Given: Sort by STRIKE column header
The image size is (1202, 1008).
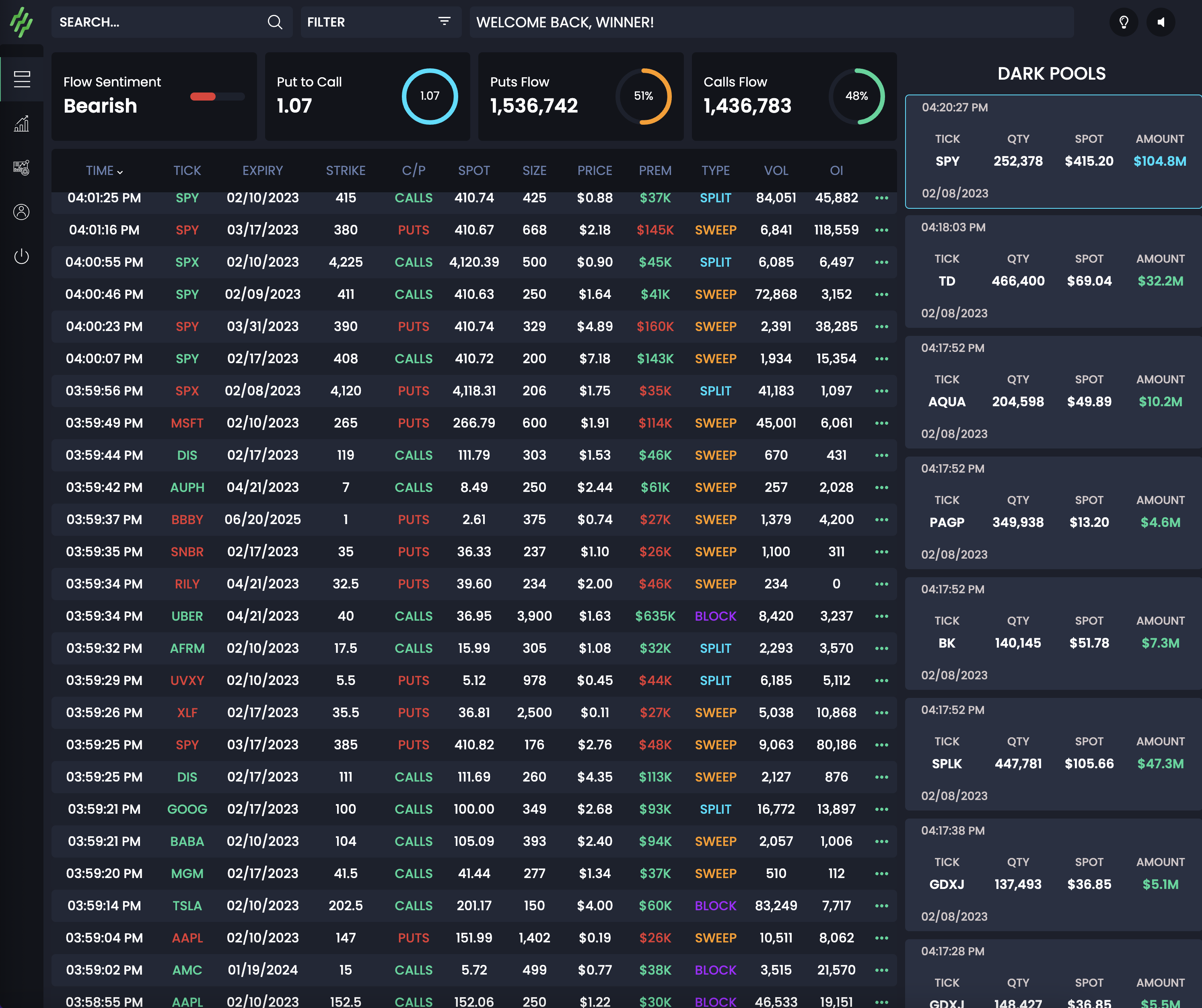Looking at the screenshot, I should tap(346, 171).
